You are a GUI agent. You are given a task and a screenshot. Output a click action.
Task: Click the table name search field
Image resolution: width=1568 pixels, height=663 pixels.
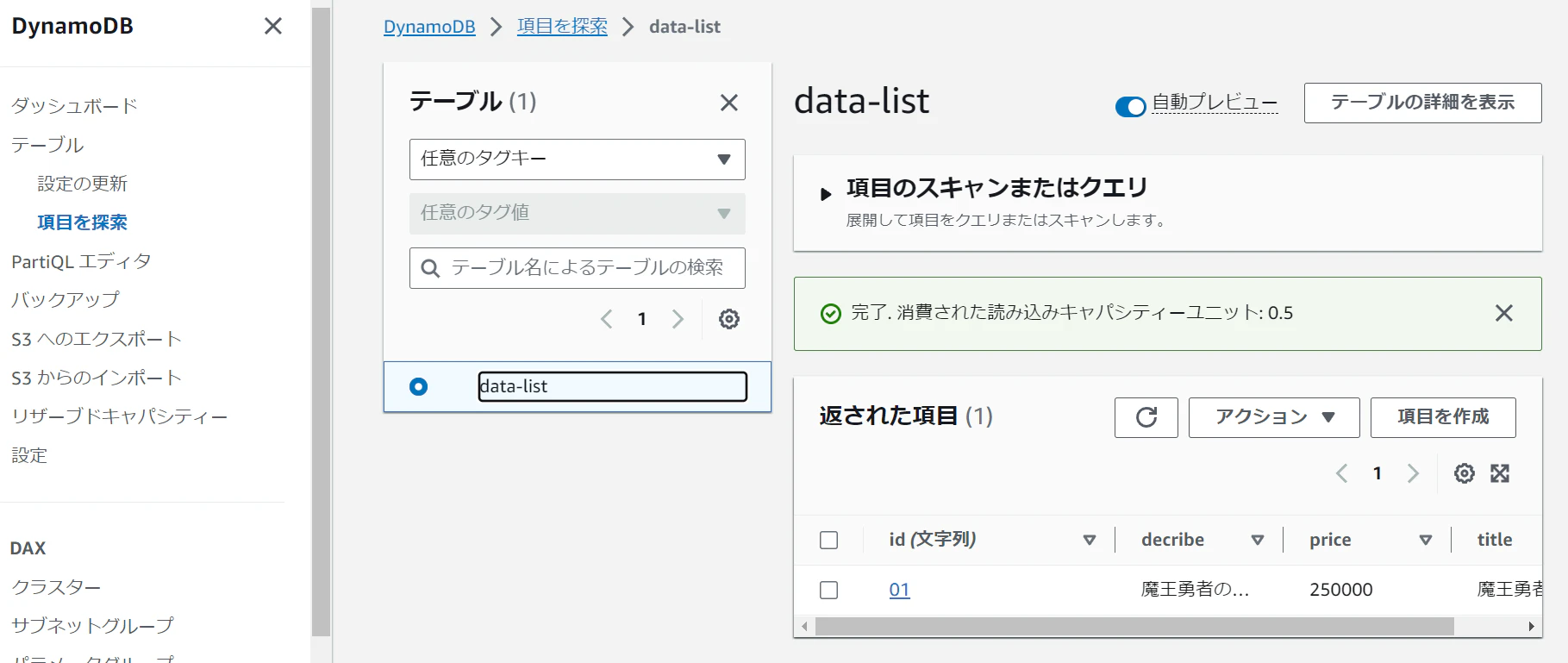578,268
